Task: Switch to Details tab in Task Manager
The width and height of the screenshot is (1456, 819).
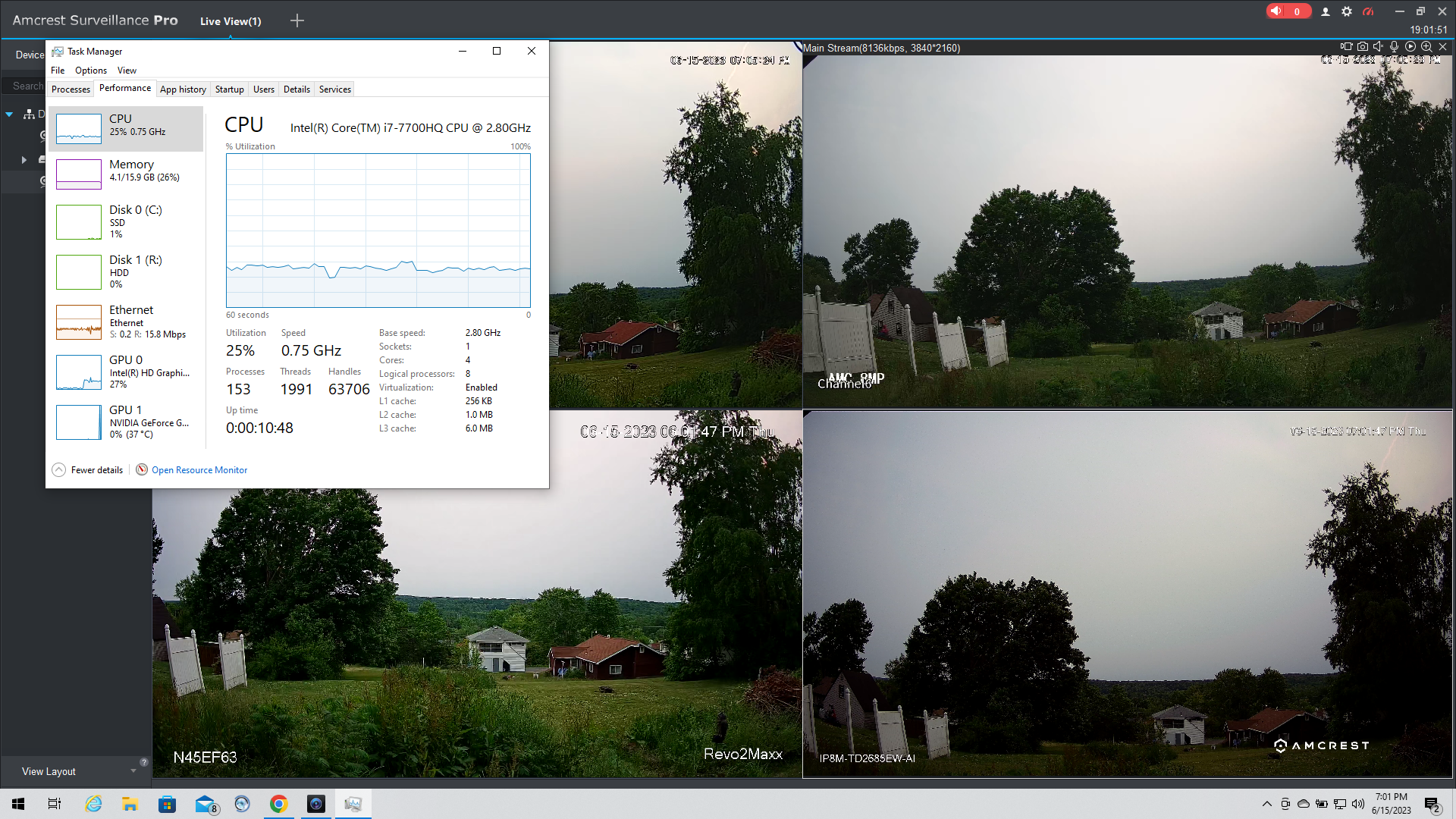Action: [297, 89]
